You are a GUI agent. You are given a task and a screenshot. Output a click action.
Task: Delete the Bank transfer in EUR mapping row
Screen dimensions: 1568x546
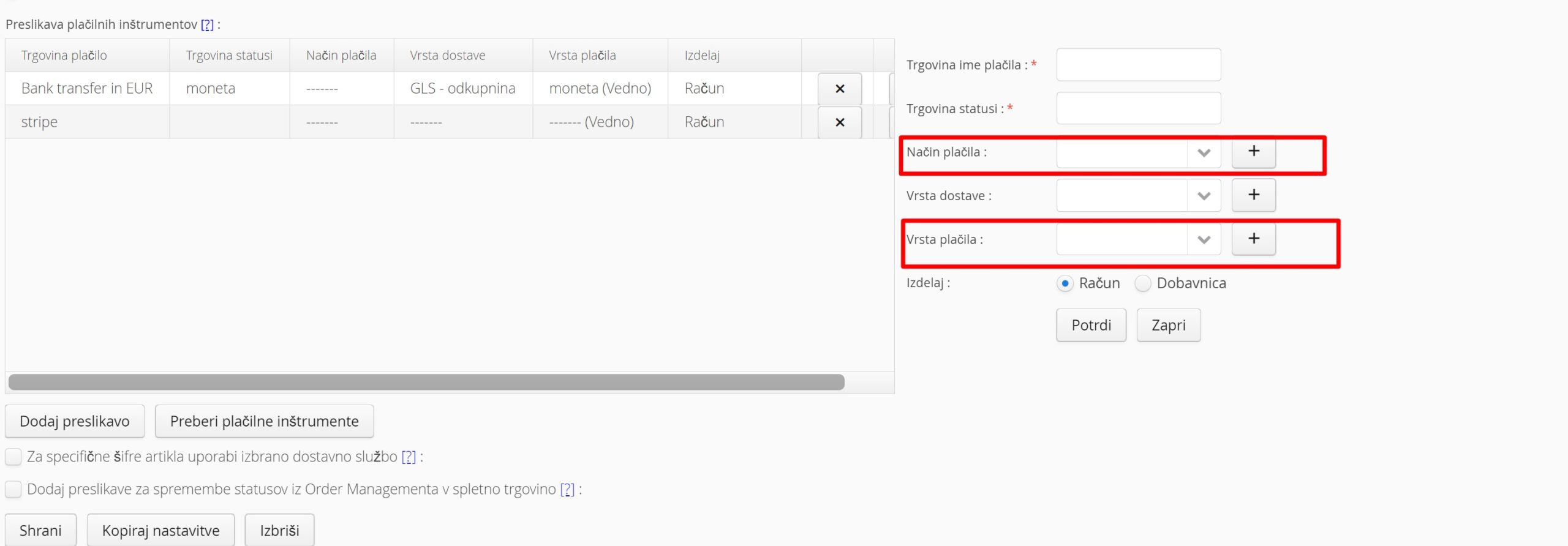[839, 89]
